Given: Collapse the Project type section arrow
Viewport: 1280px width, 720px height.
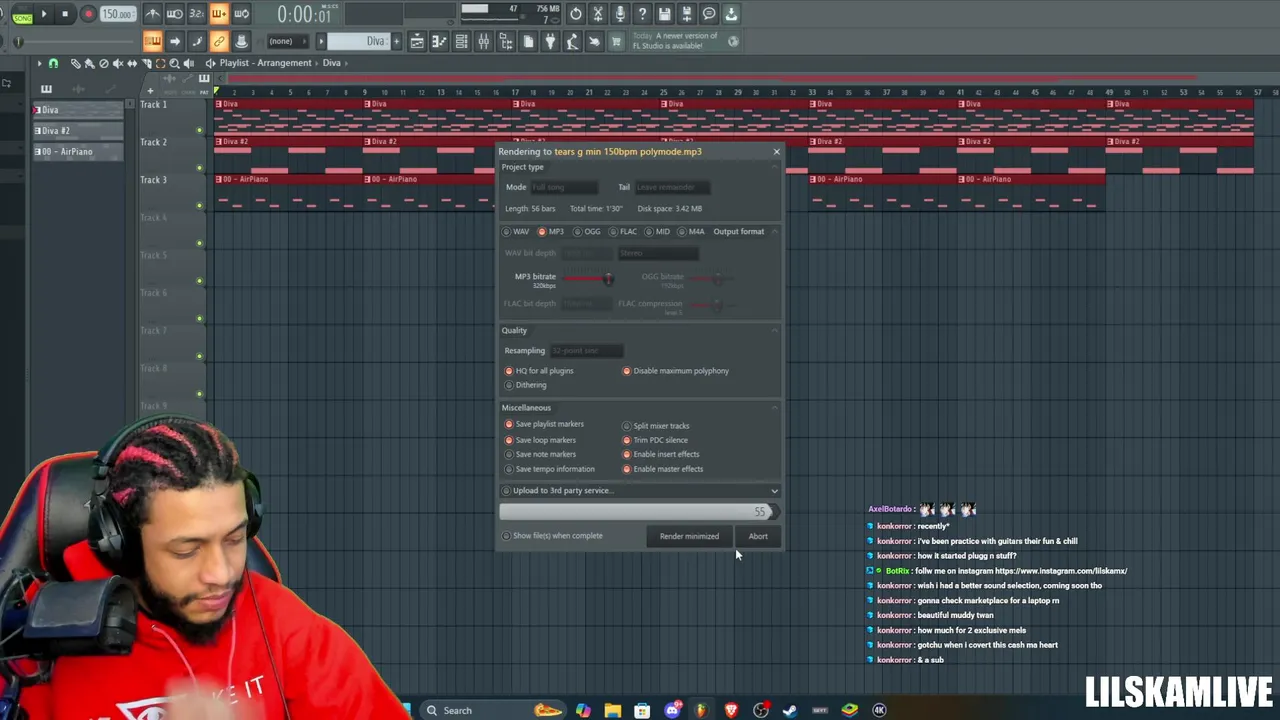Looking at the screenshot, I should click(775, 167).
